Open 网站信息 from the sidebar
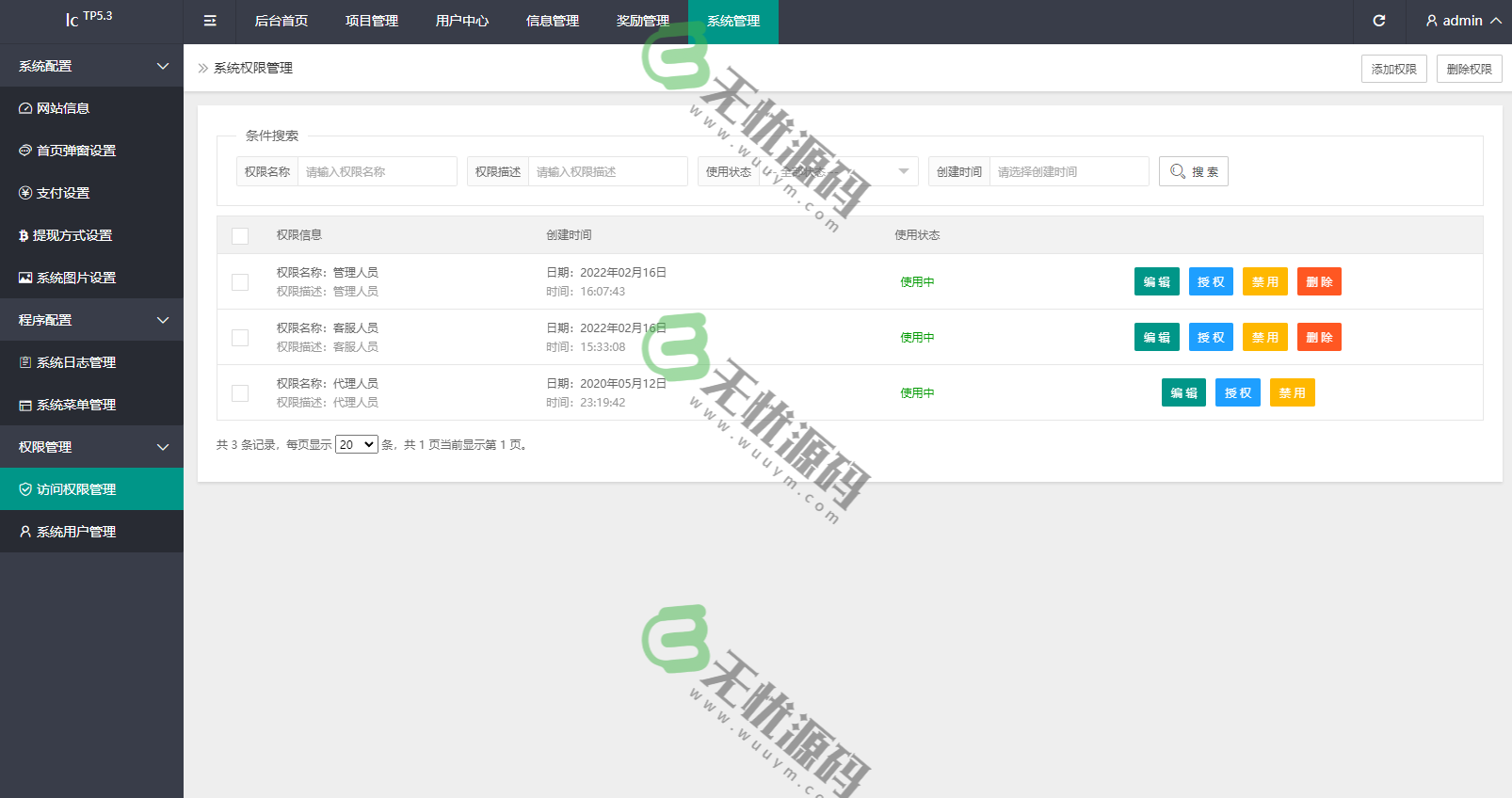 pyautogui.click(x=63, y=108)
